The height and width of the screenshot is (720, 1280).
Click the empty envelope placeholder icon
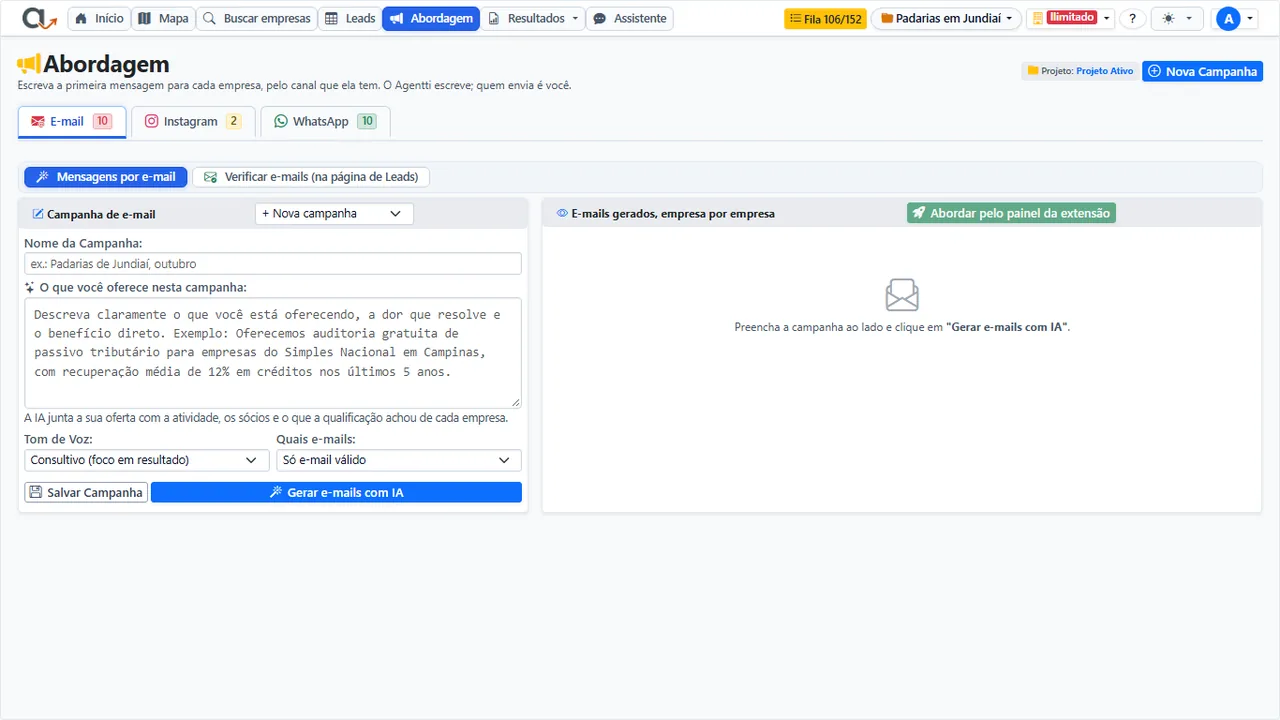902,295
